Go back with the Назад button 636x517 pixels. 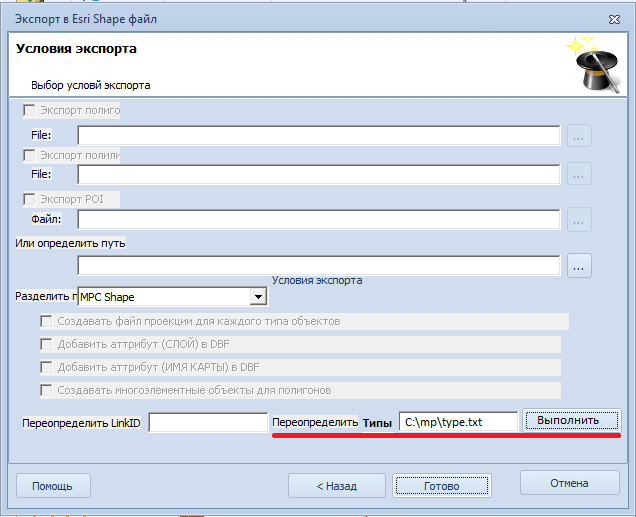[336, 485]
